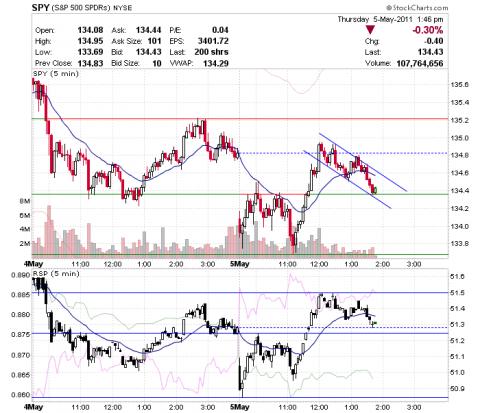Viewport: 480px width, 413px height.
Task: Select the 134.0 price axis label
Action: click(x=460, y=226)
